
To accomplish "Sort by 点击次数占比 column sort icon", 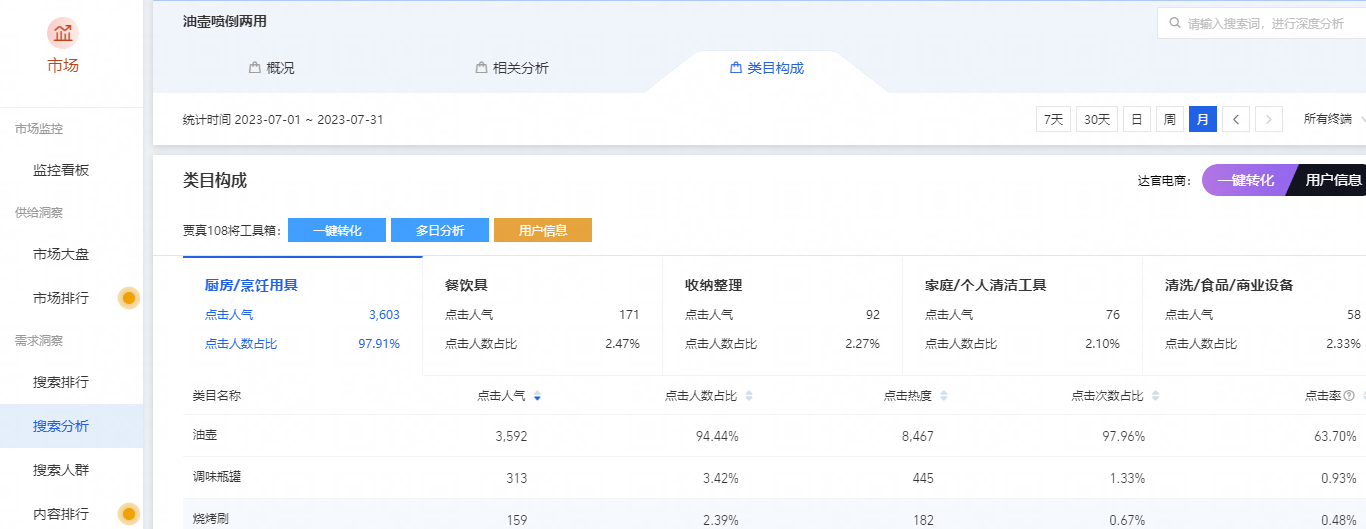I will 1156,396.
